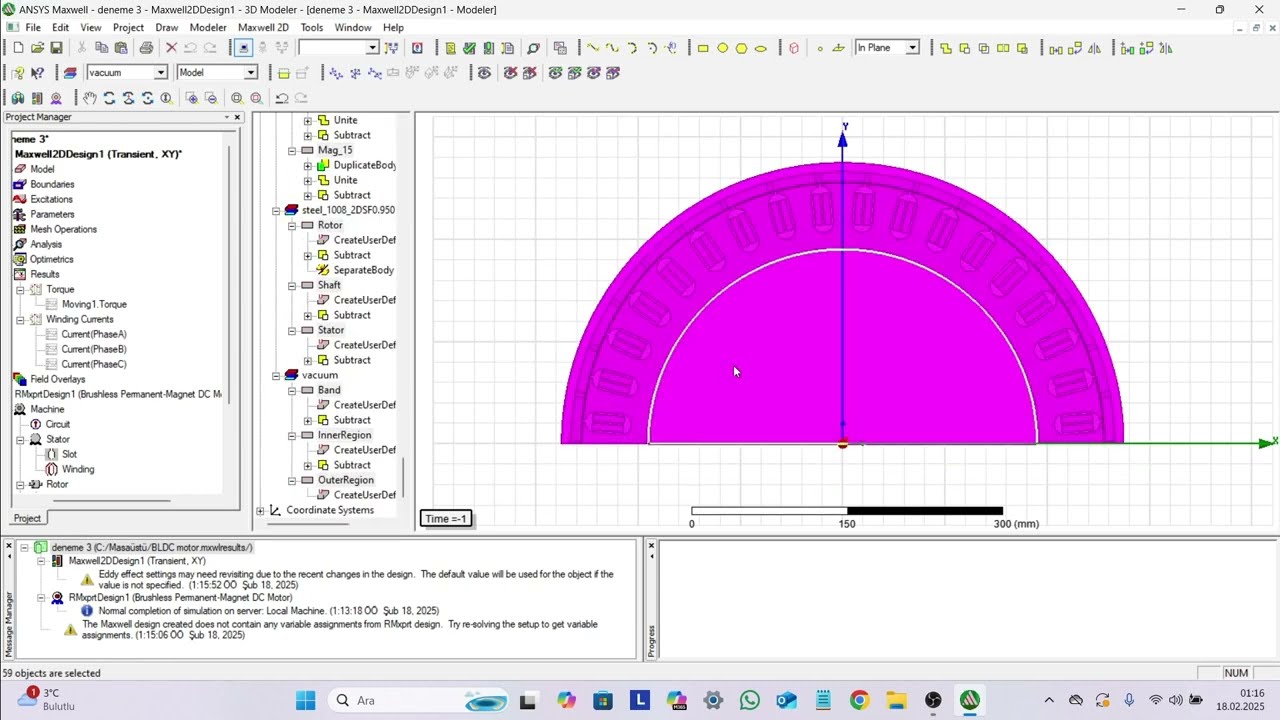Collapse the vacuum material node
1280x720 pixels.
(277, 376)
